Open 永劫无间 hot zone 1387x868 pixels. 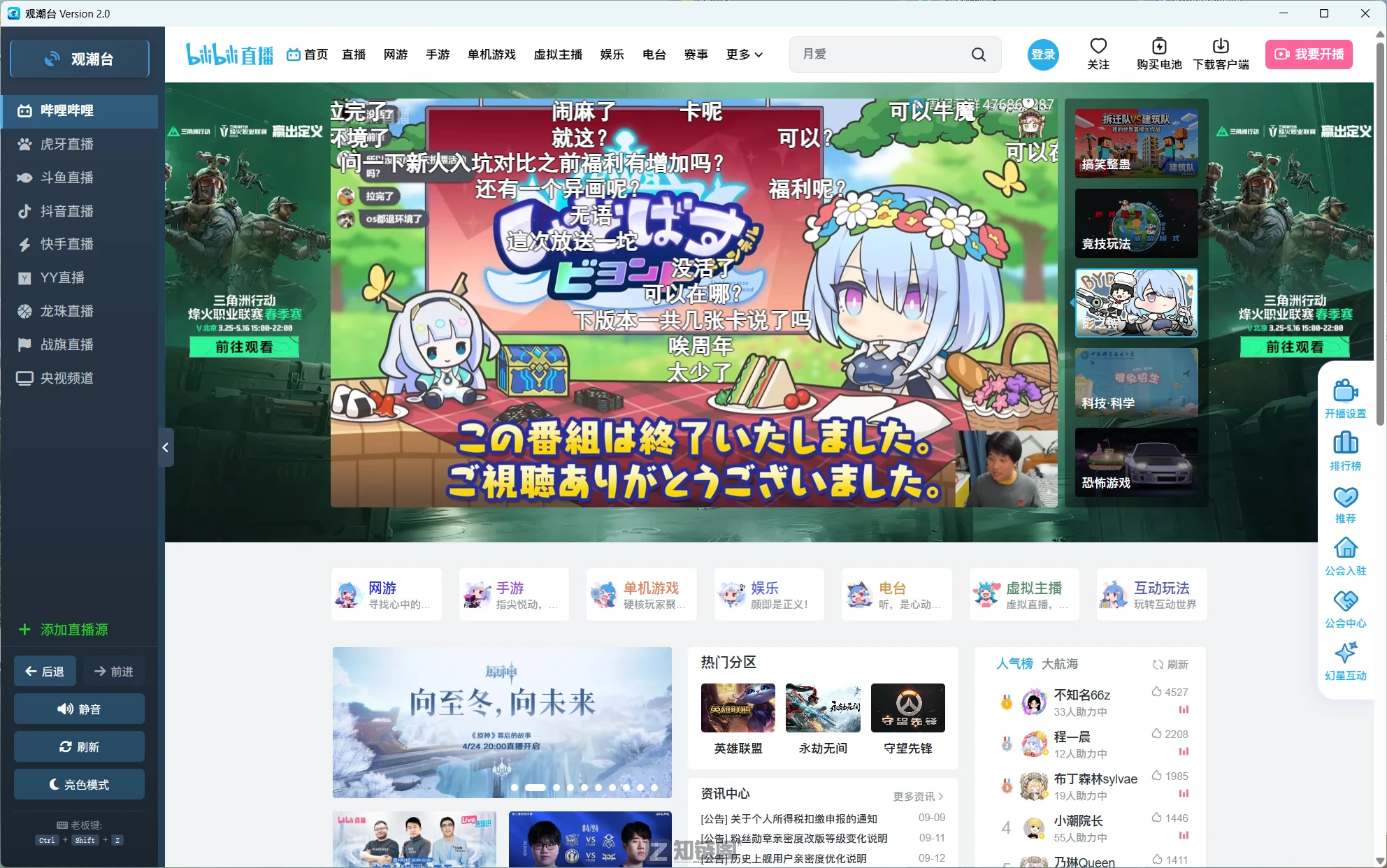coord(823,720)
